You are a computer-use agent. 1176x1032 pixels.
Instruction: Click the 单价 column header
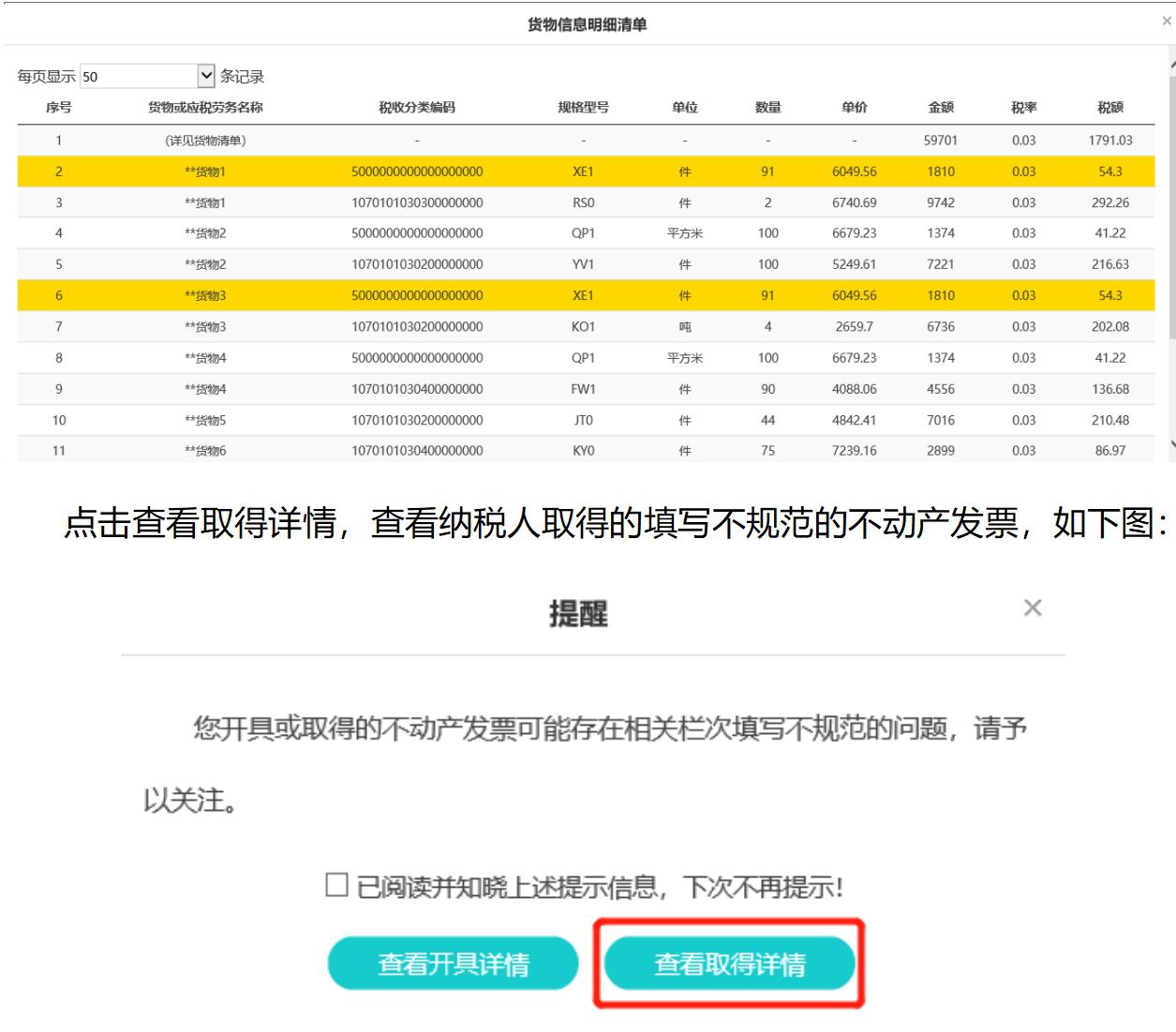854,108
